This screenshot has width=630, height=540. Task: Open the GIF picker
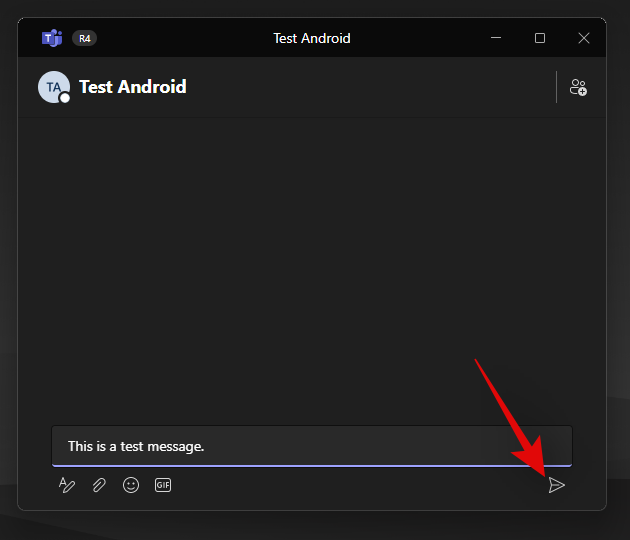[x=163, y=485]
